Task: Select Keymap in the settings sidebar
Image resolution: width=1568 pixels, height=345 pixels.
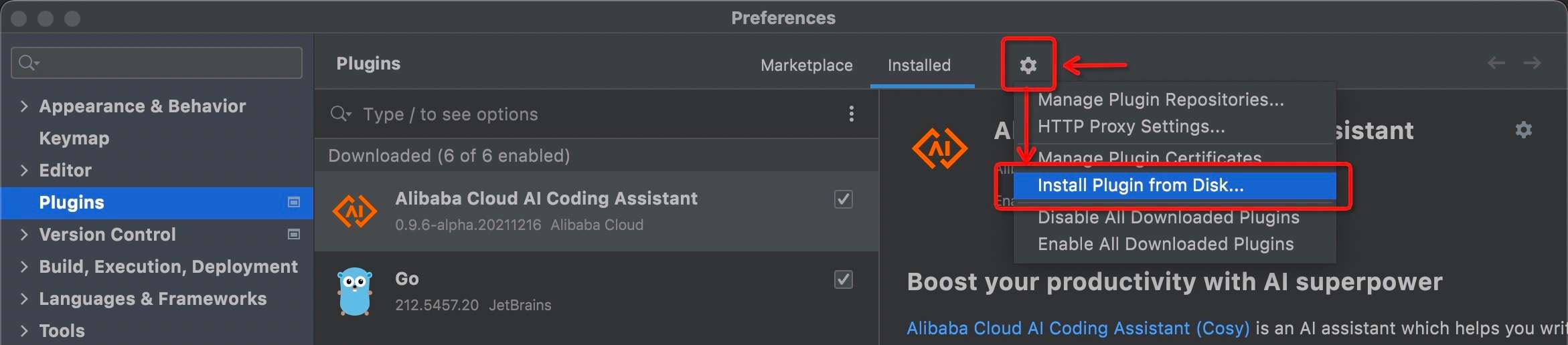Action: (74, 138)
